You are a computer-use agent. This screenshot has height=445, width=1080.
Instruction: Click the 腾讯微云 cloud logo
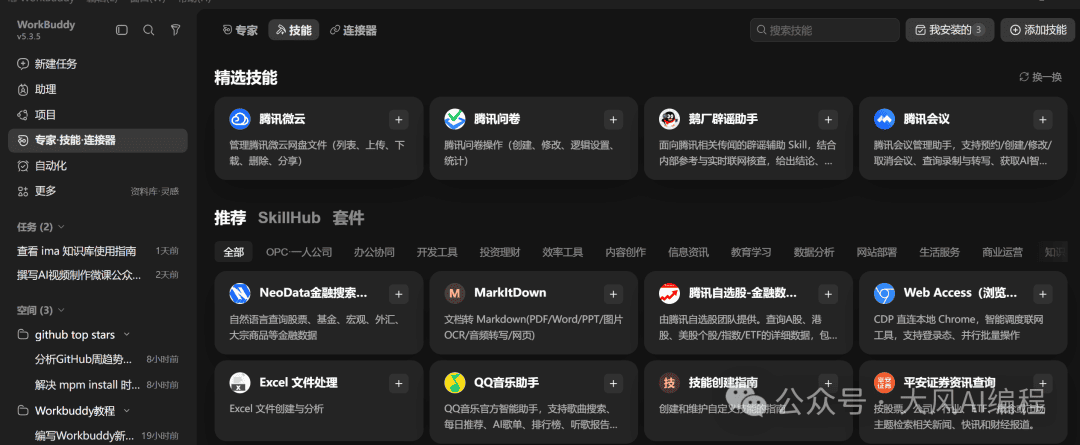[240, 119]
